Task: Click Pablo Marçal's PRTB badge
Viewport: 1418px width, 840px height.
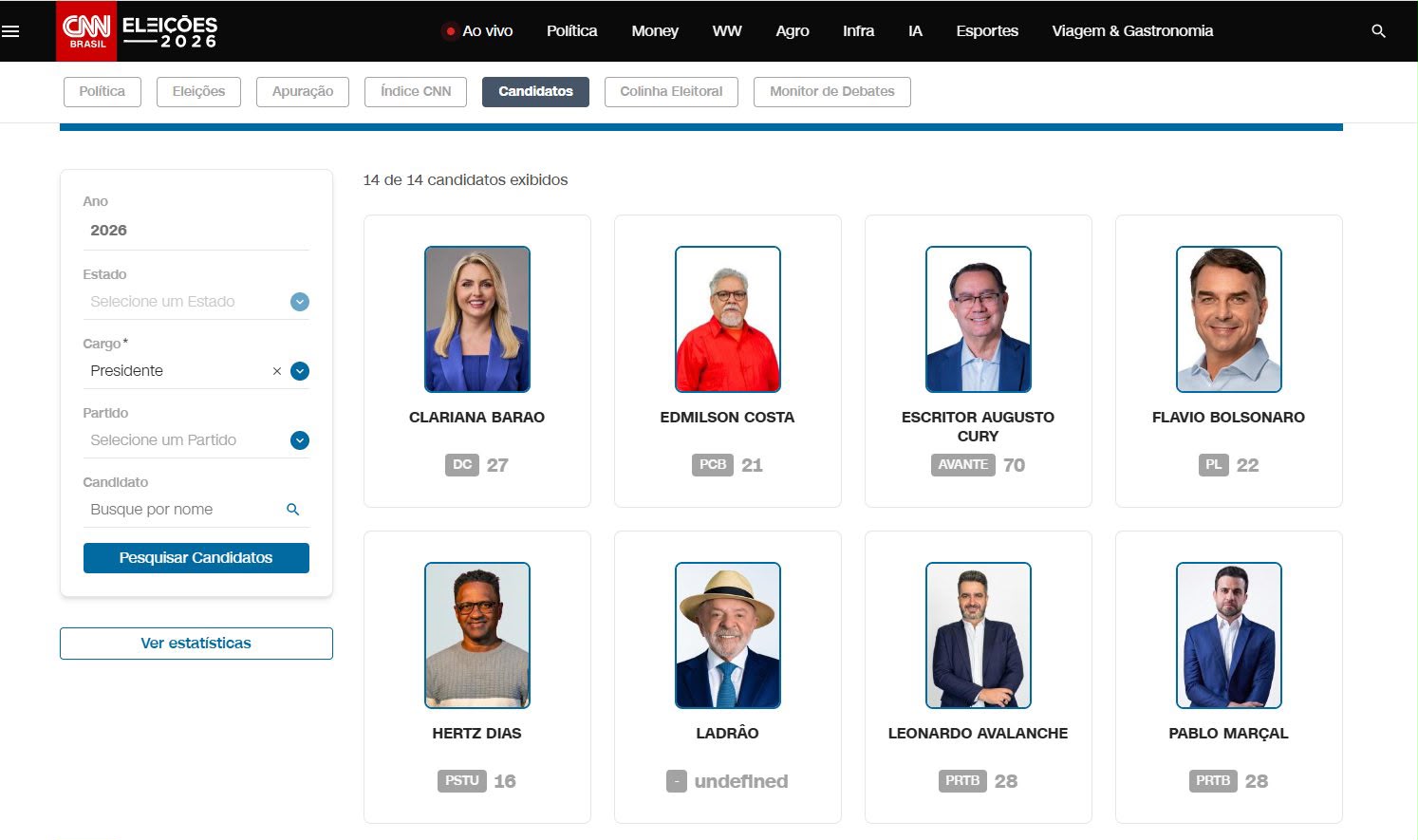Action: tap(1213, 781)
